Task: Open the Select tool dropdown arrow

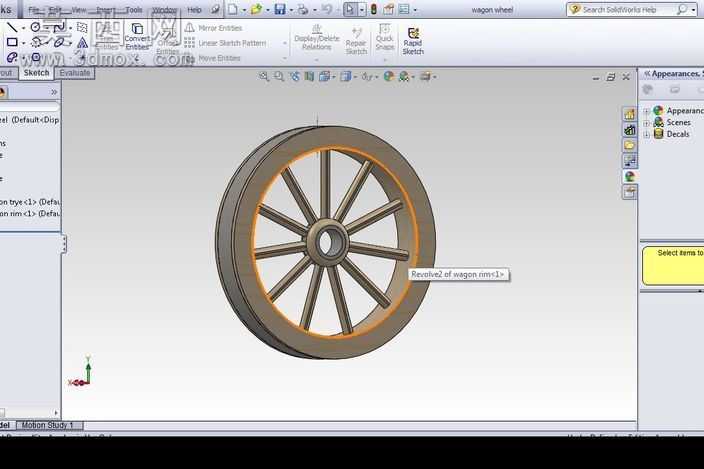Action: tap(361, 10)
